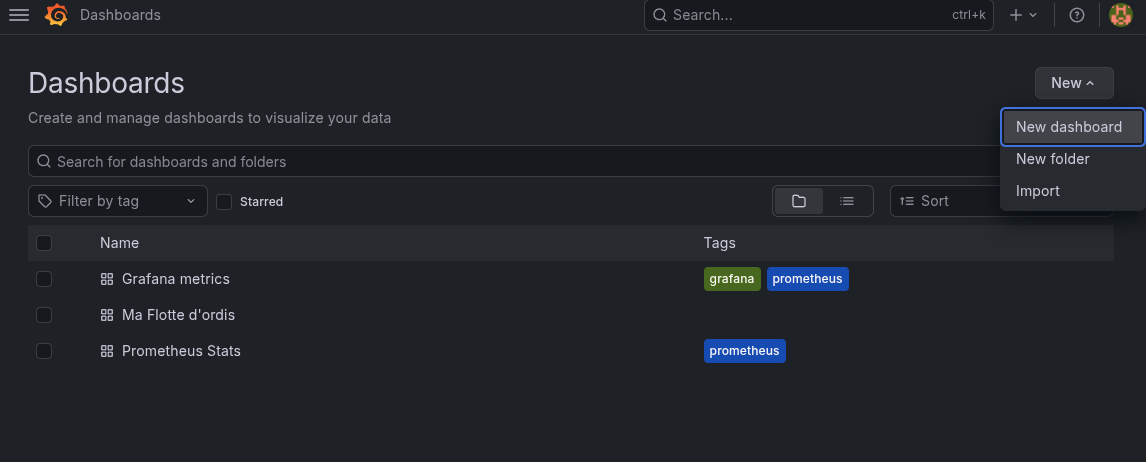The height and width of the screenshot is (462, 1146).
Task: Check the Grafana metrics row checkbox
Action: click(44, 279)
